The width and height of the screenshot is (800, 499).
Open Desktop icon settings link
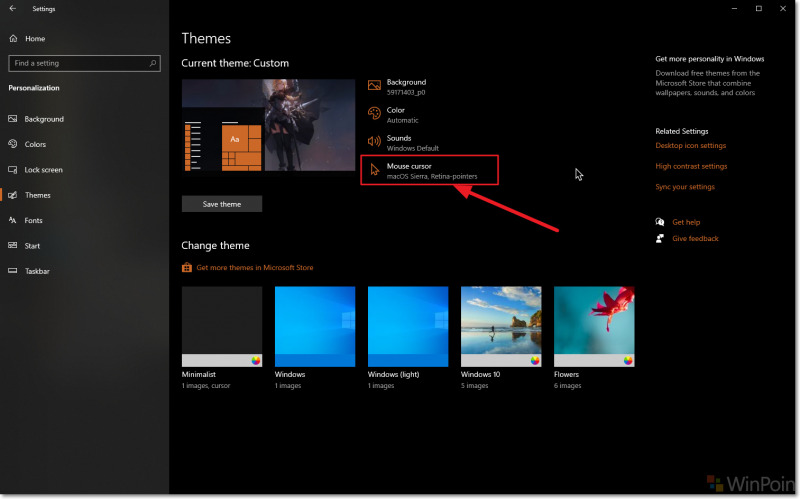click(690, 146)
